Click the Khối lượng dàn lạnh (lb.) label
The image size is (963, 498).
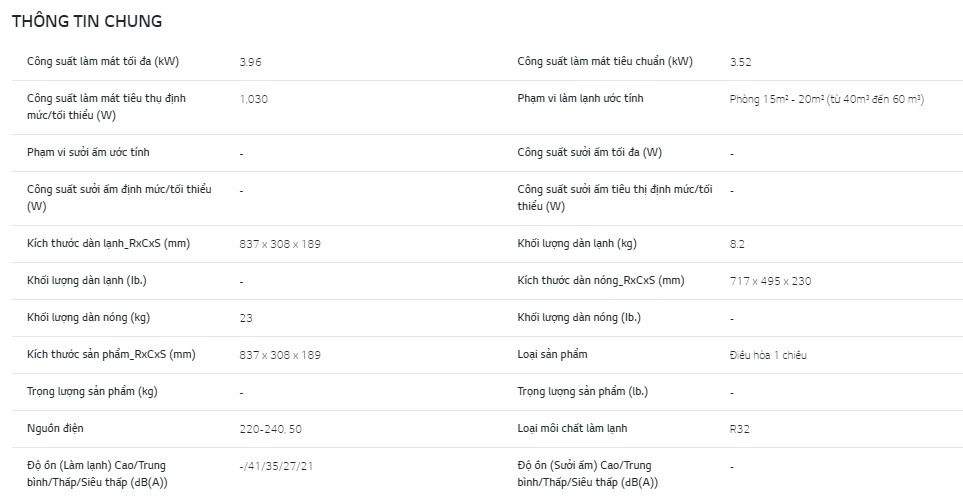[80, 281]
